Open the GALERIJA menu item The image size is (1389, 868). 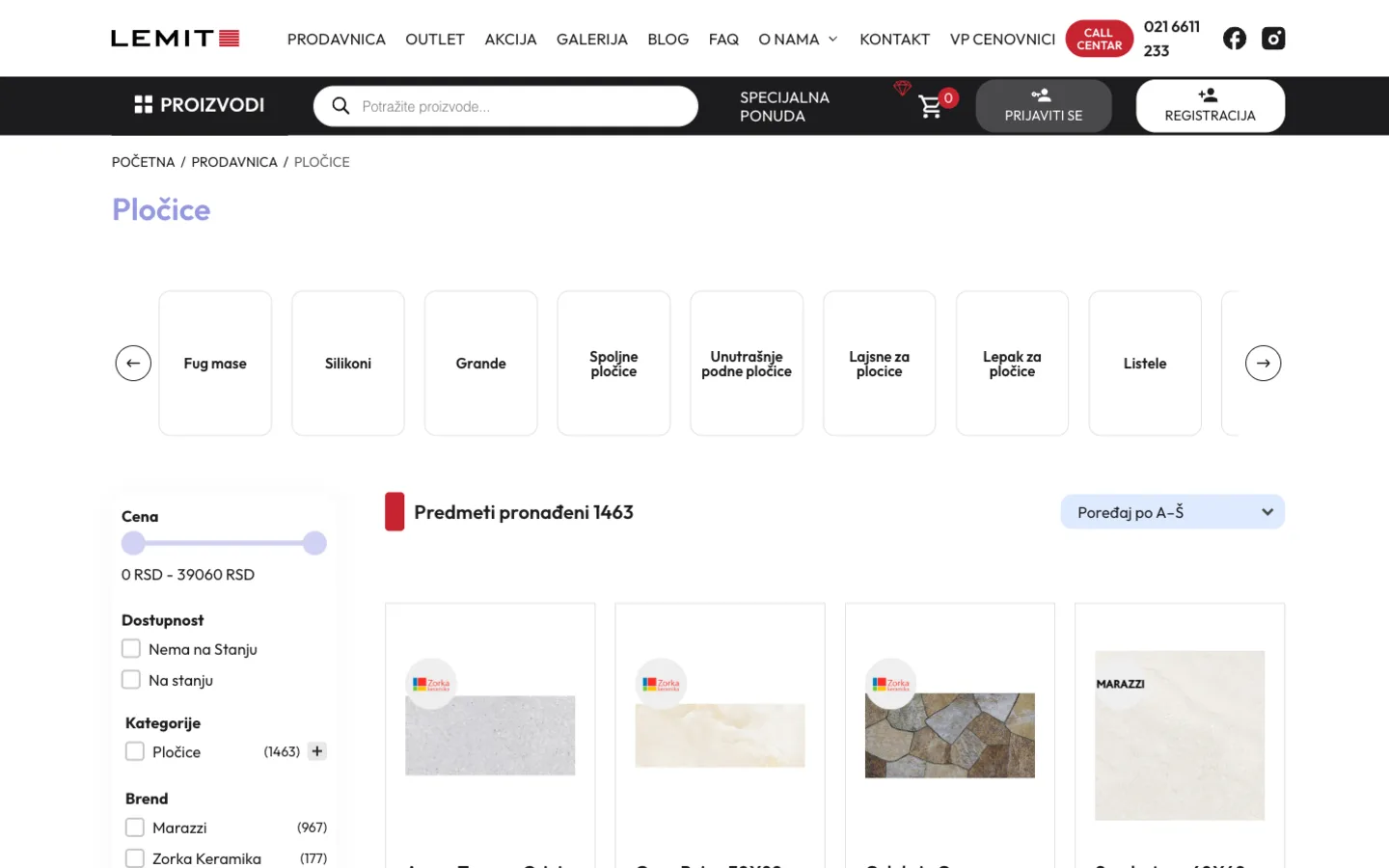pos(592,40)
